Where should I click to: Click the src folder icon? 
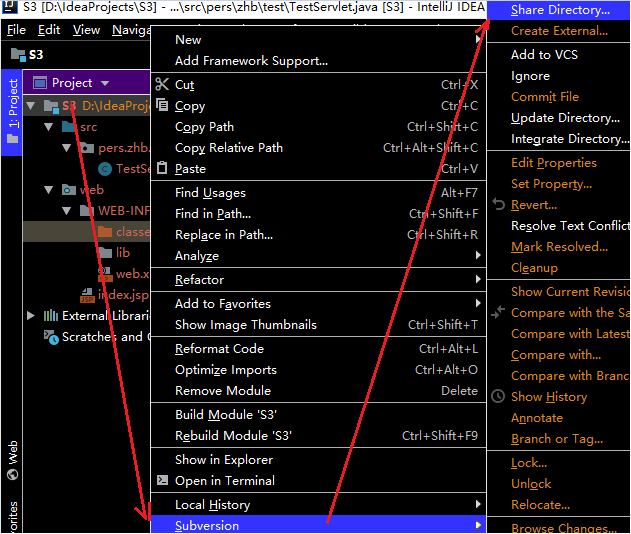coord(69,127)
